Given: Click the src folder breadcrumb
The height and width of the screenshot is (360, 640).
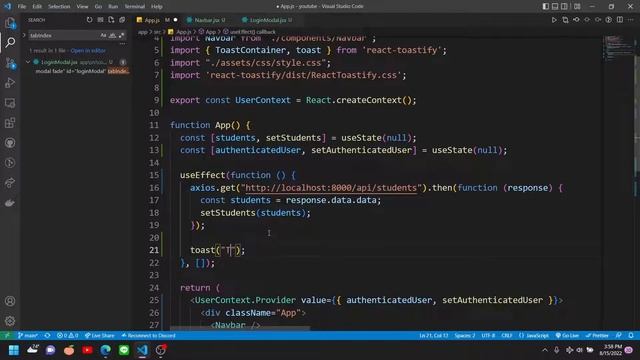Looking at the screenshot, I should (x=157, y=31).
